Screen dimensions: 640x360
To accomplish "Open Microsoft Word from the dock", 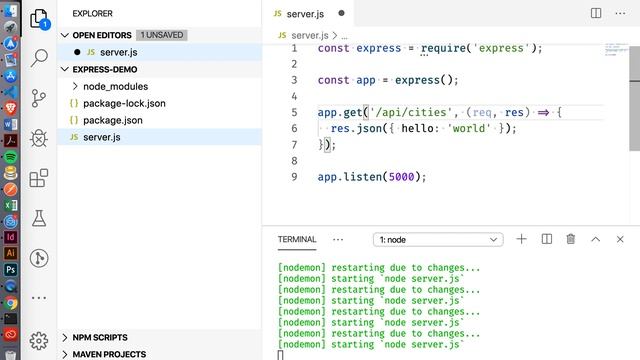I will point(11,124).
